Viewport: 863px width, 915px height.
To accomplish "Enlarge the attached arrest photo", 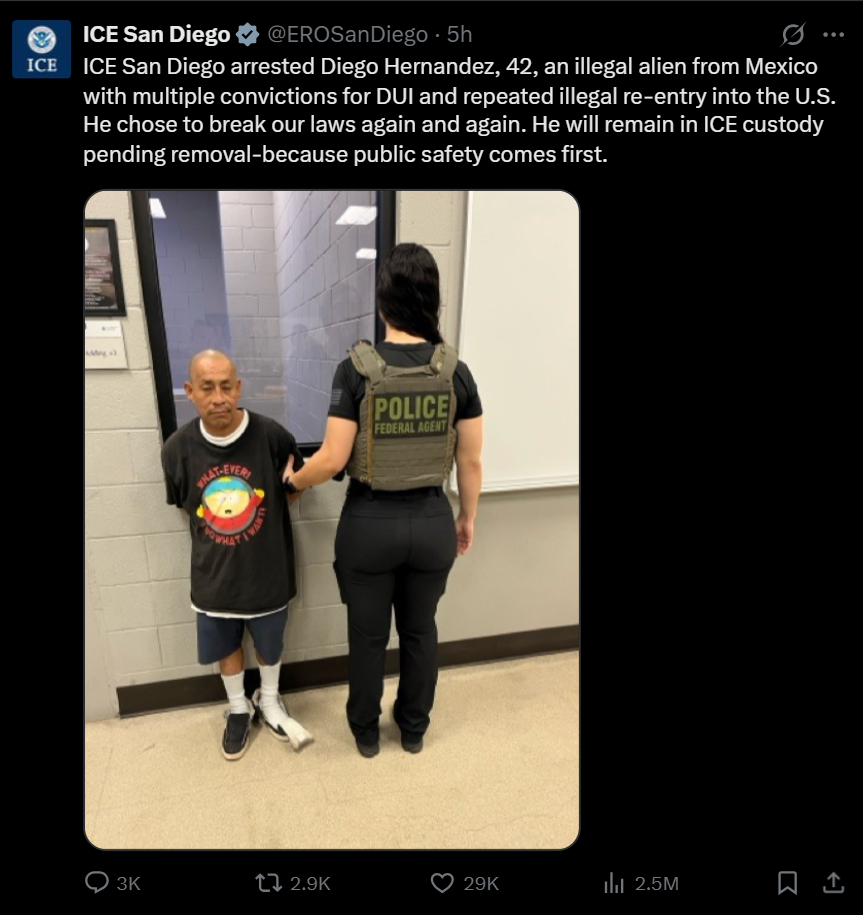I will 332,519.
